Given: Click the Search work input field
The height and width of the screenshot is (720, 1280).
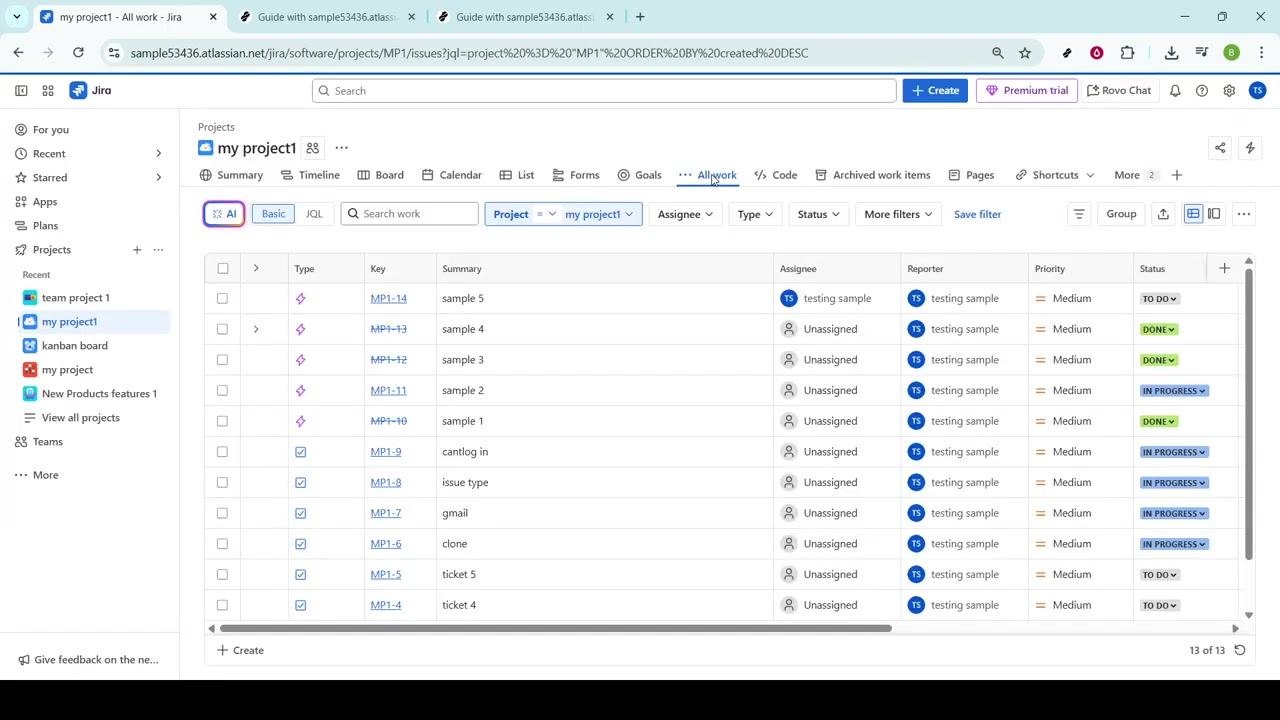Looking at the screenshot, I should (x=410, y=214).
